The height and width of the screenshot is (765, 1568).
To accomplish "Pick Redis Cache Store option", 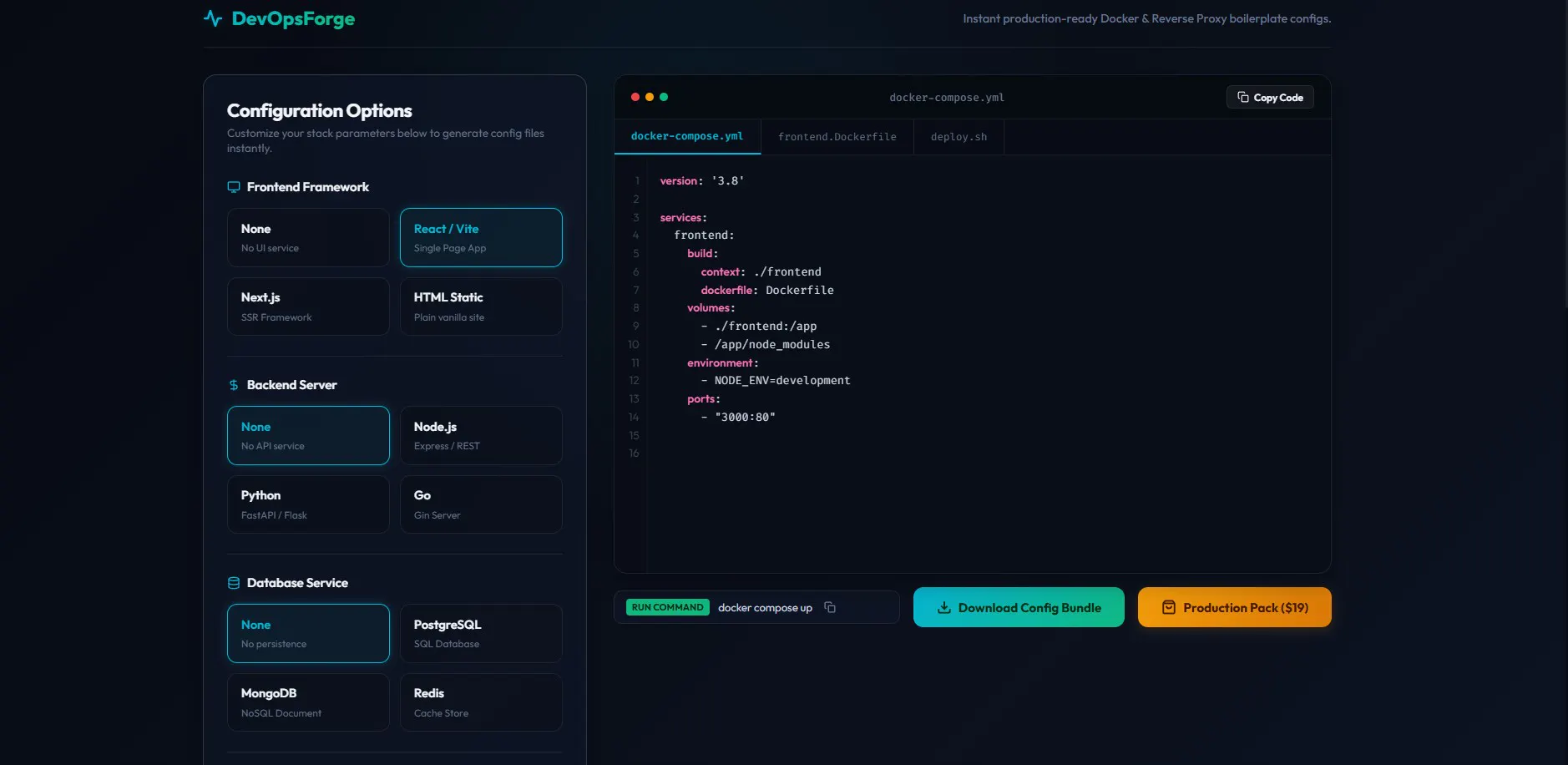I will tap(481, 702).
